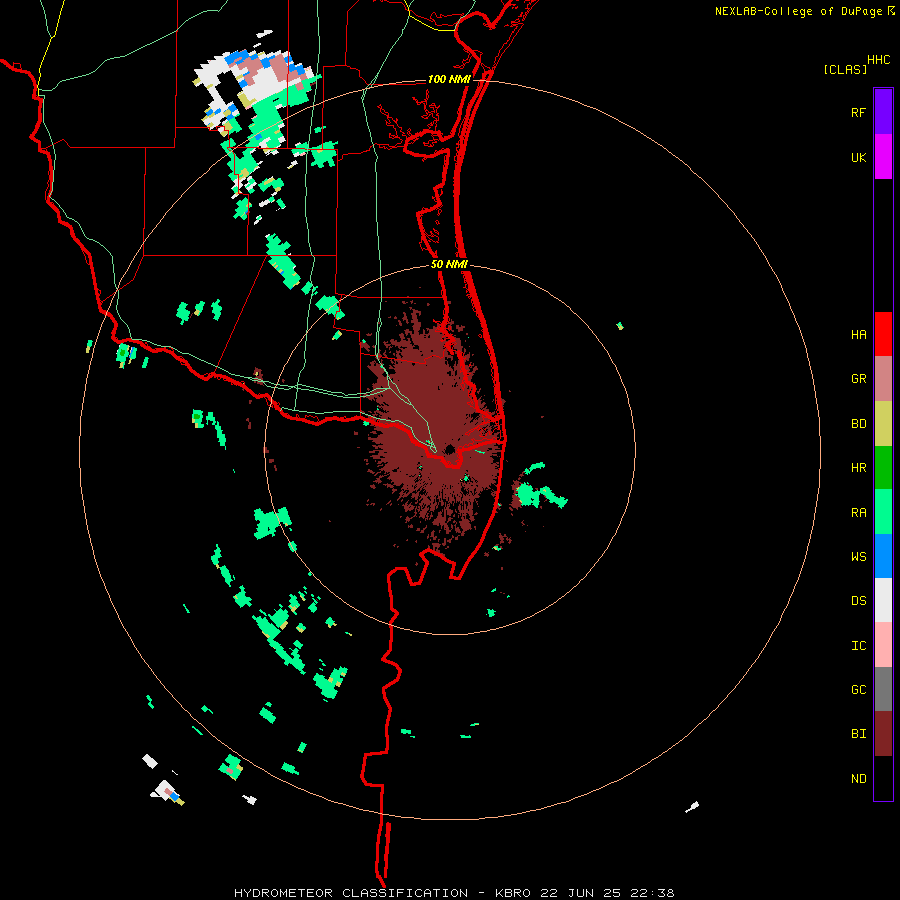
Task: Click the WS blue legend swatch
Action: 883,556
